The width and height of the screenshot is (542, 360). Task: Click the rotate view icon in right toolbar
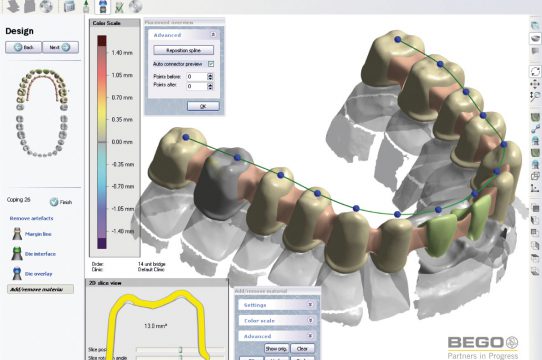click(x=535, y=72)
